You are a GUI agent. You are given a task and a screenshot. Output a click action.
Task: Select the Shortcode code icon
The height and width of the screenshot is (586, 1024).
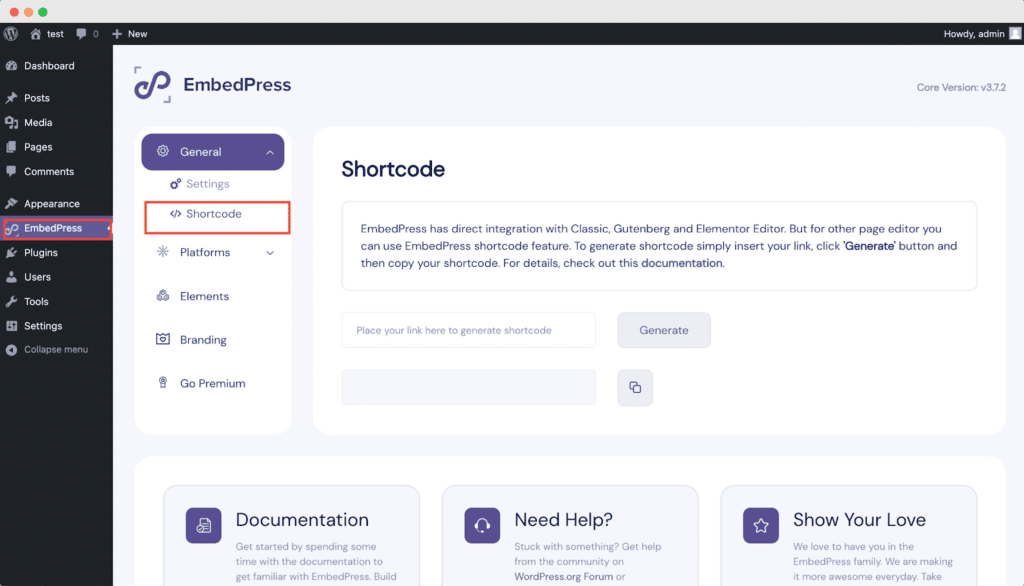(174, 212)
